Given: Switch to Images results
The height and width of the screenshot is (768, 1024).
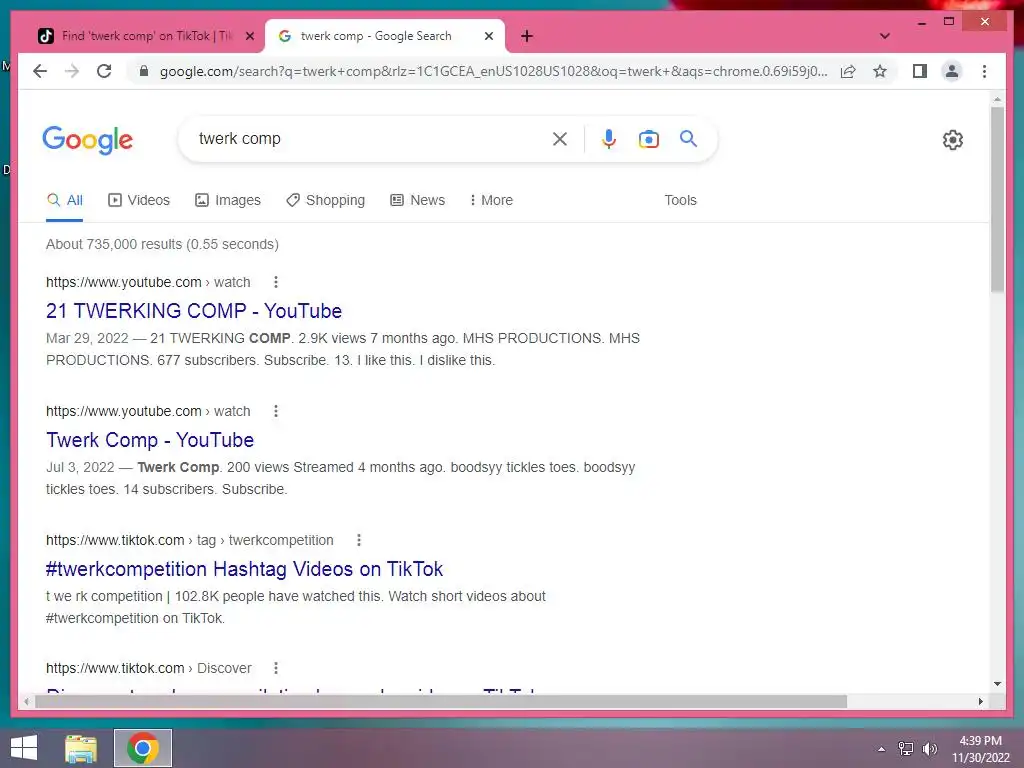Looking at the screenshot, I should 228,200.
